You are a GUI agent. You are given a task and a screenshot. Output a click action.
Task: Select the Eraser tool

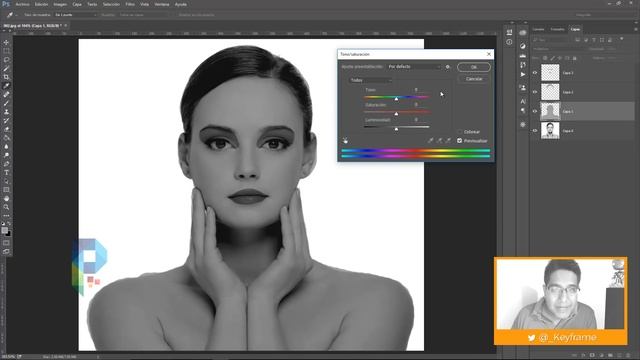[6, 129]
